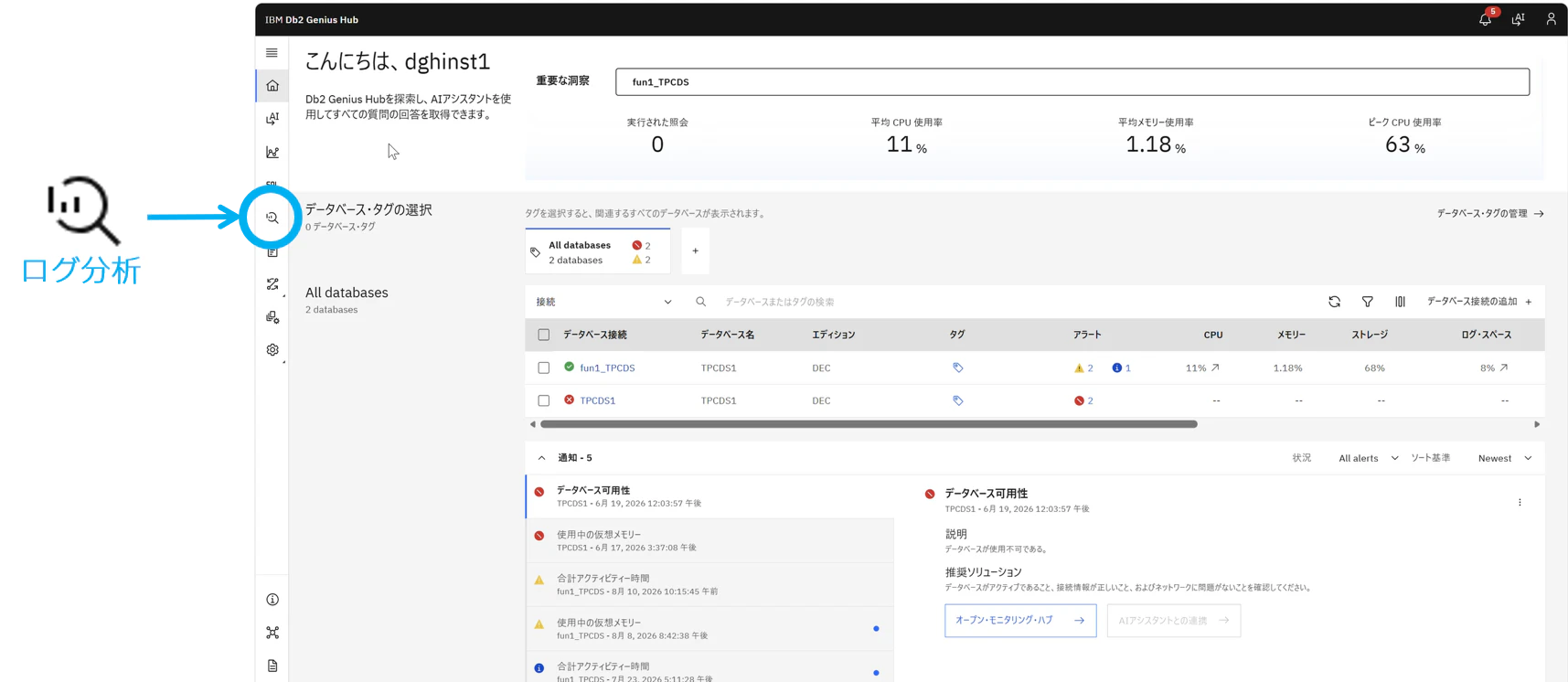Select the データベース可用性 notification at 12:03:57
This screenshot has width=1568, height=682.
(x=710, y=496)
